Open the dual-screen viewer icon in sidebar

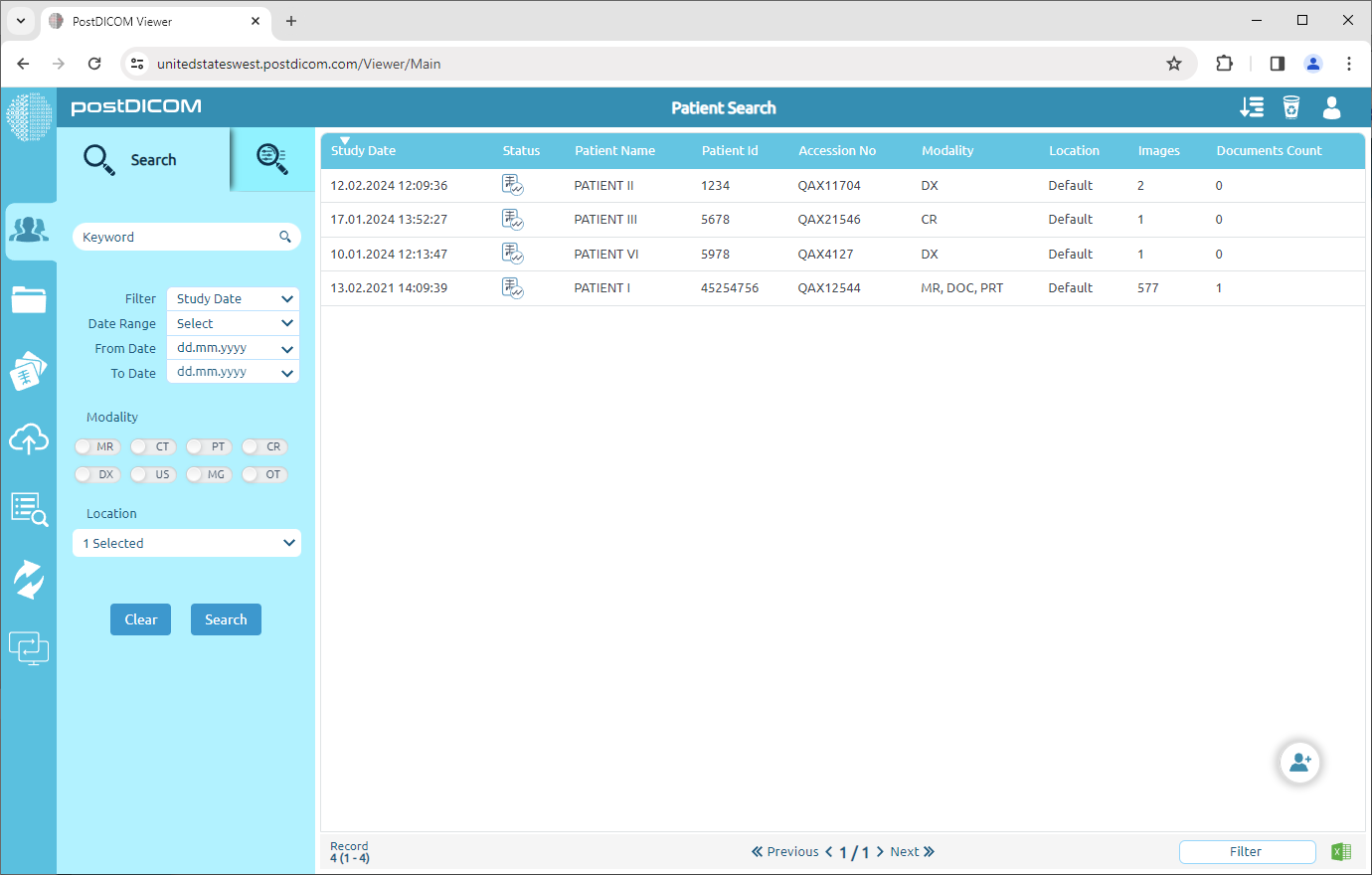[29, 647]
